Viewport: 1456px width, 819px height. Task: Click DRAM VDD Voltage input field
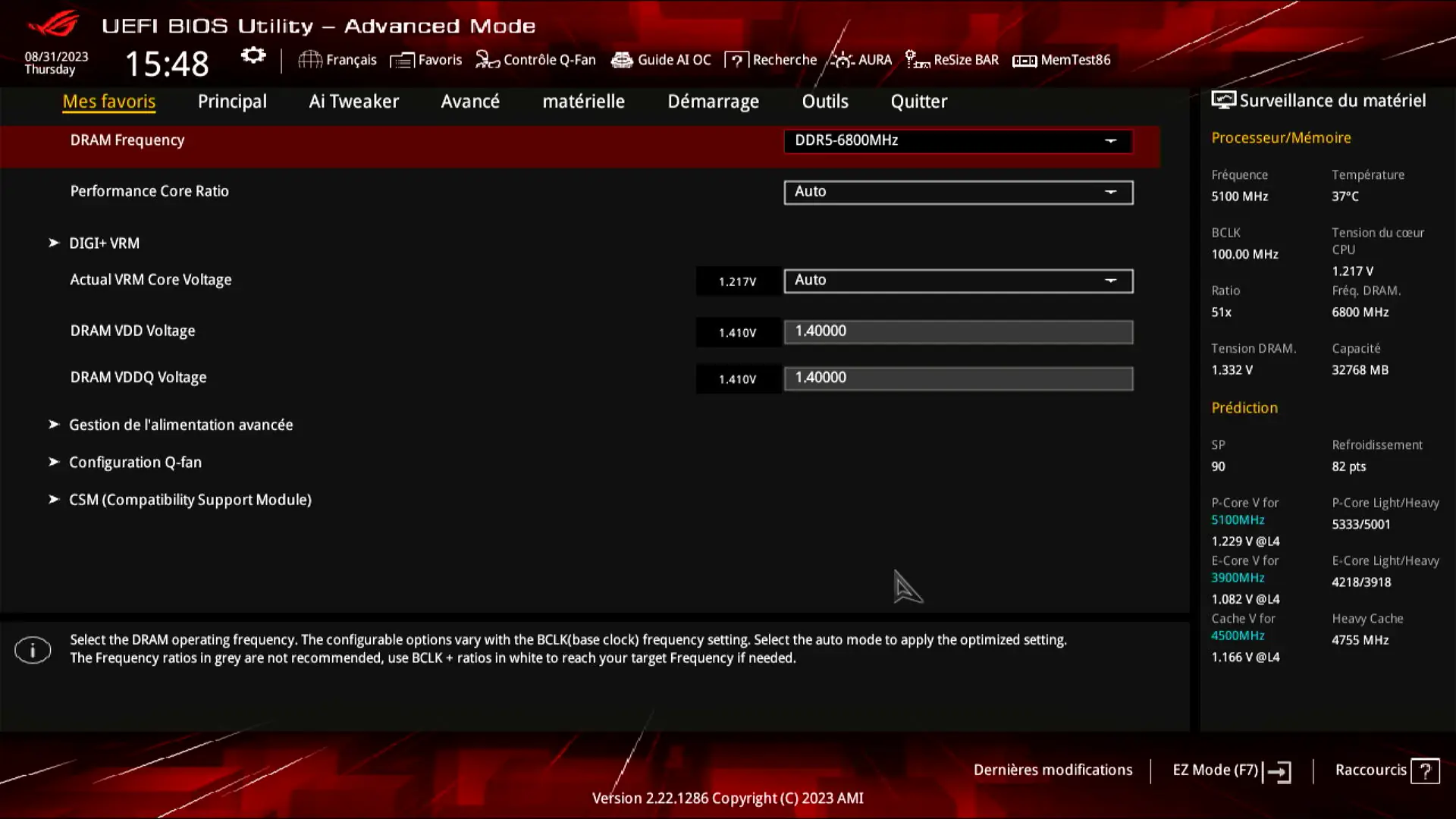click(959, 332)
